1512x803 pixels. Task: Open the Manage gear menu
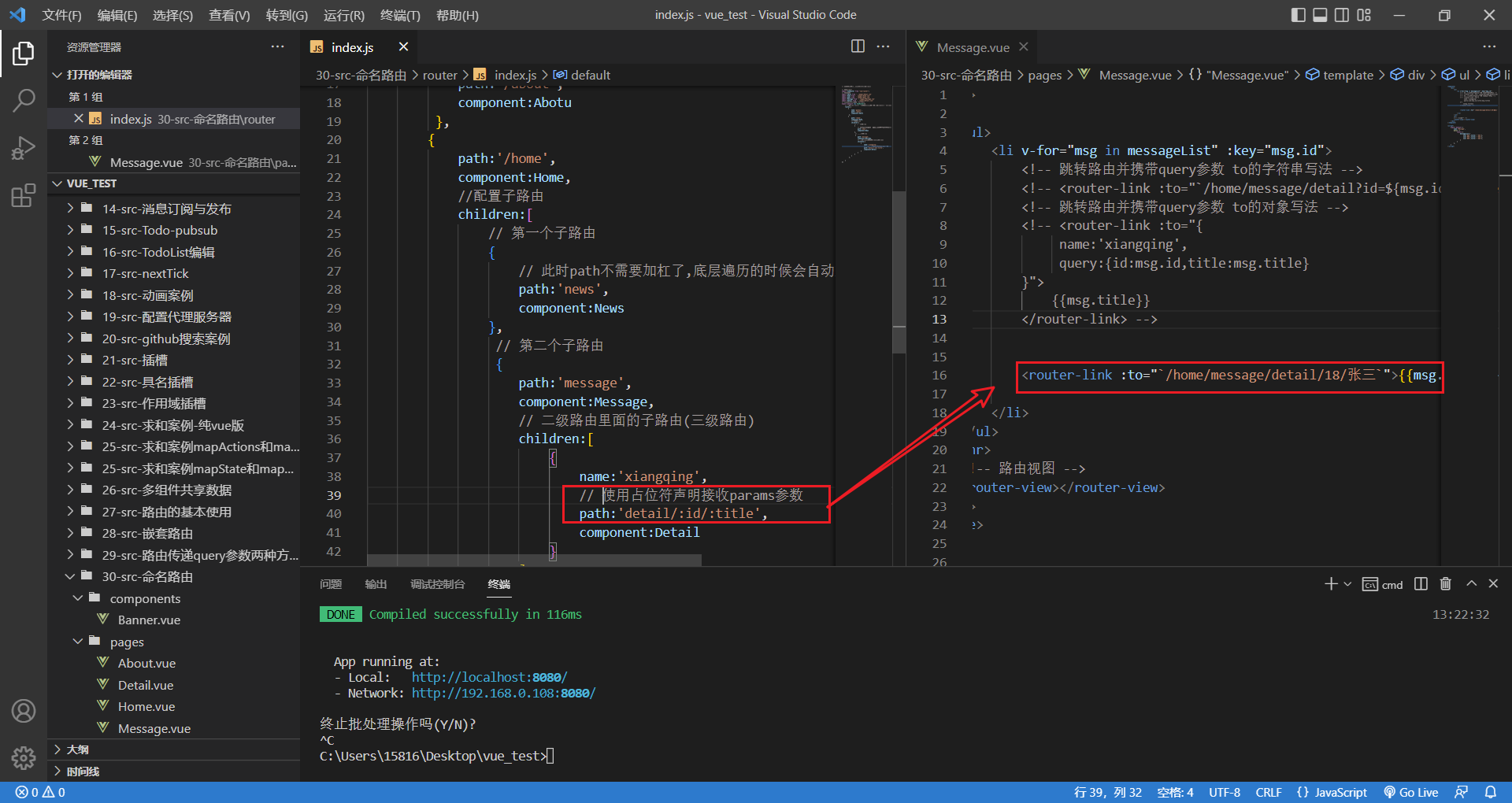[x=24, y=758]
